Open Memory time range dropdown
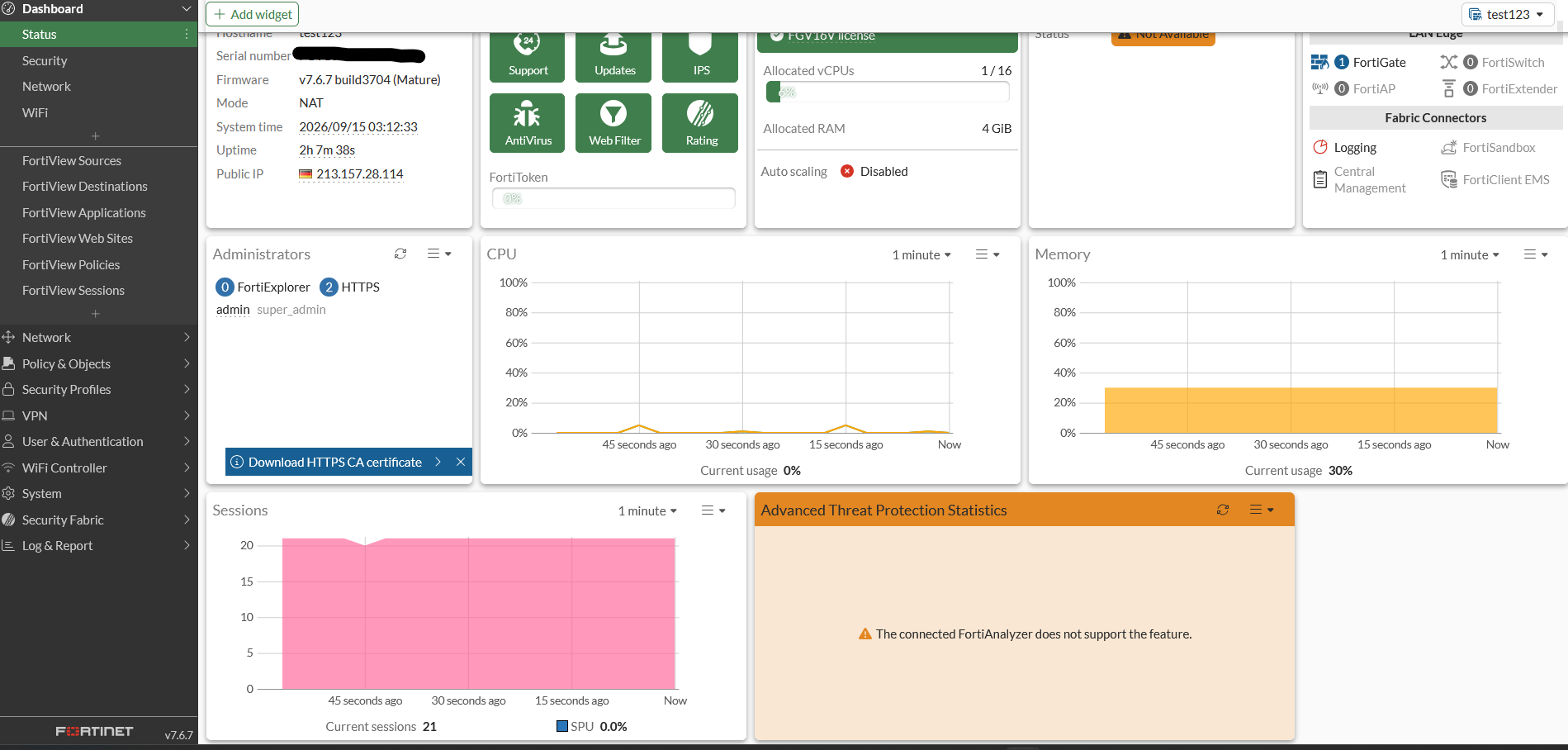 [x=1470, y=255]
